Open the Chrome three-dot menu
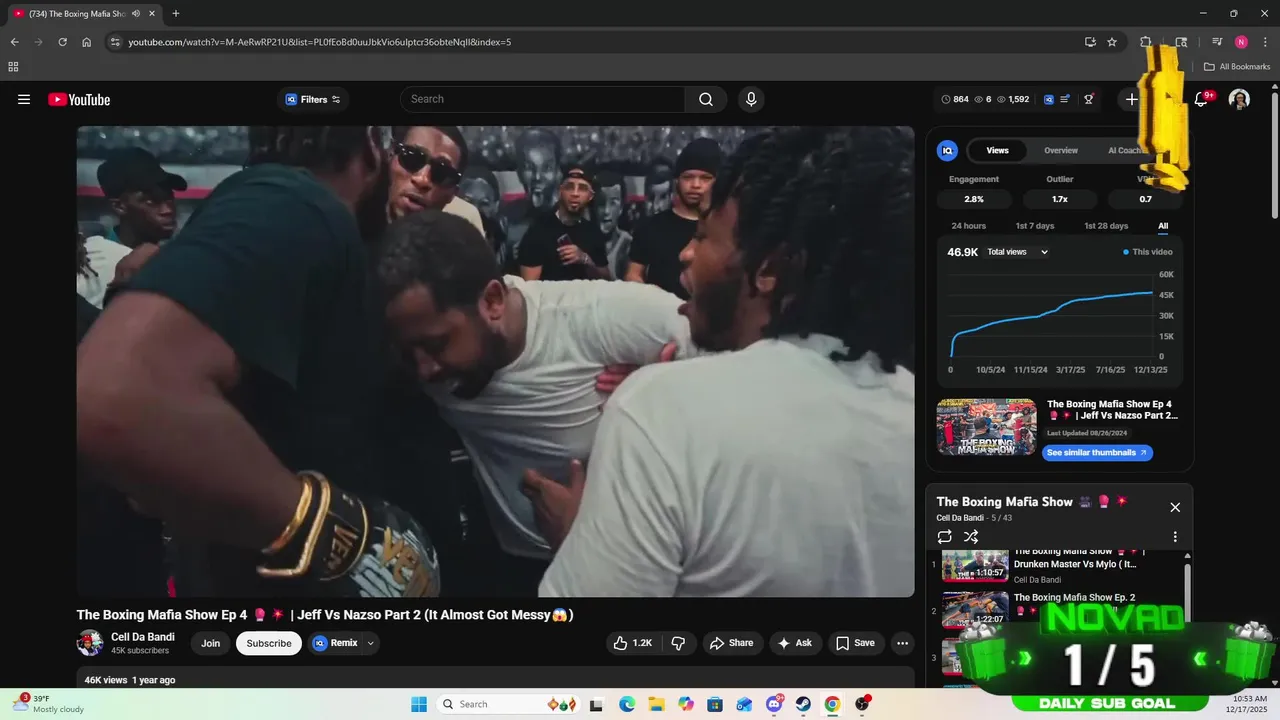 (1265, 42)
